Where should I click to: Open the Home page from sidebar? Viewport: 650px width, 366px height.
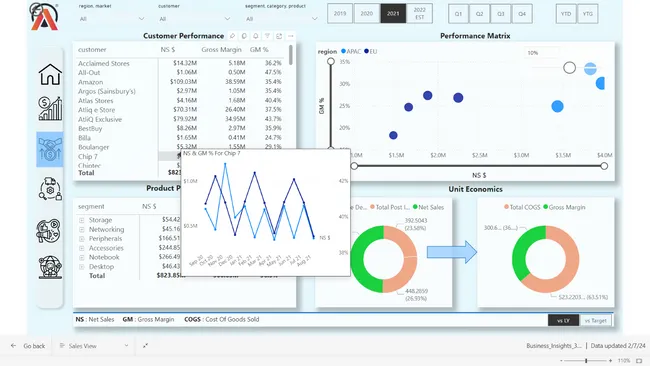click(50, 74)
